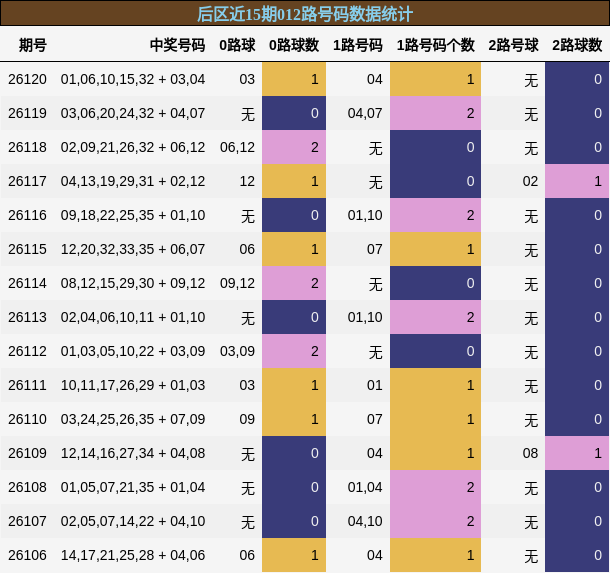Click pink 2路球数 cell in row 26109
The image size is (610, 573).
(577, 453)
